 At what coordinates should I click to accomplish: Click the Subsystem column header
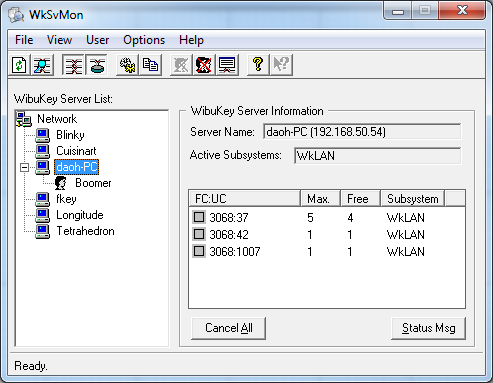(x=413, y=199)
